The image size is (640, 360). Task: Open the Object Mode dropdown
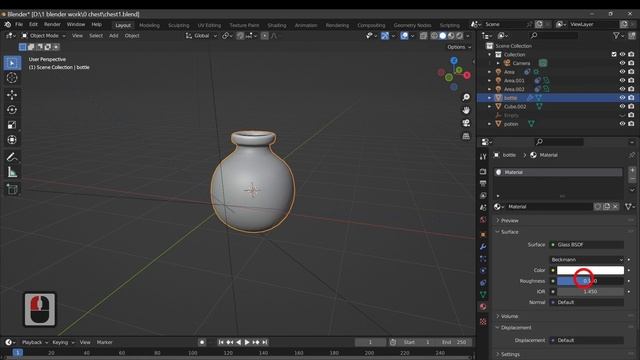pos(44,36)
